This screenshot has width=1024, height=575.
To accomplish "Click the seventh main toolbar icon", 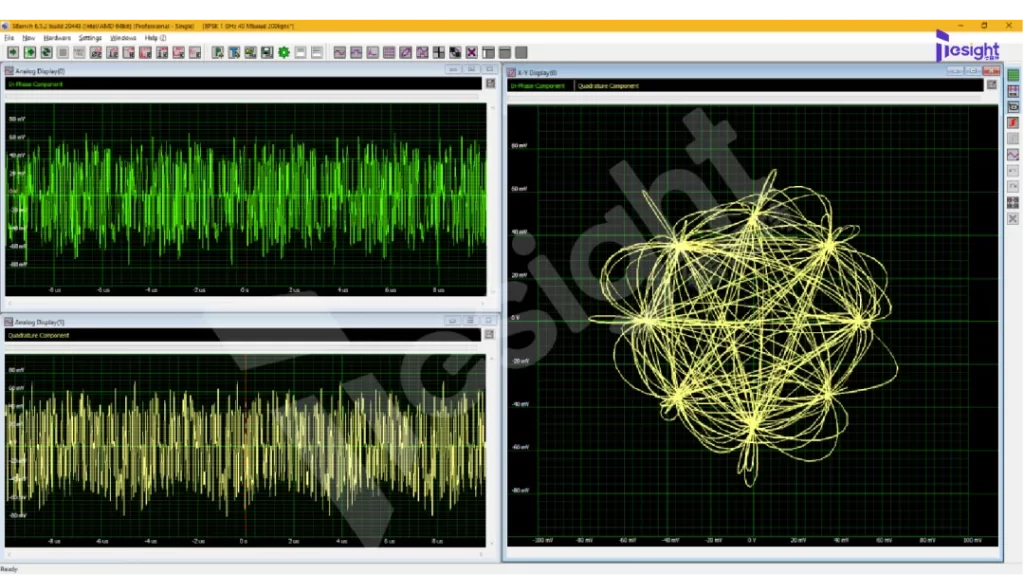I will [x=112, y=52].
